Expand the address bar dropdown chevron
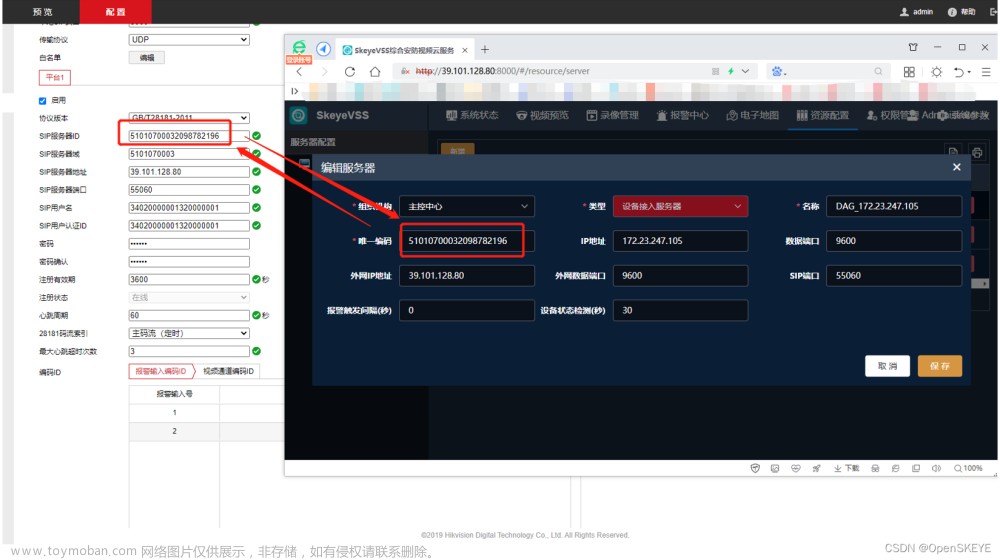 [x=746, y=71]
